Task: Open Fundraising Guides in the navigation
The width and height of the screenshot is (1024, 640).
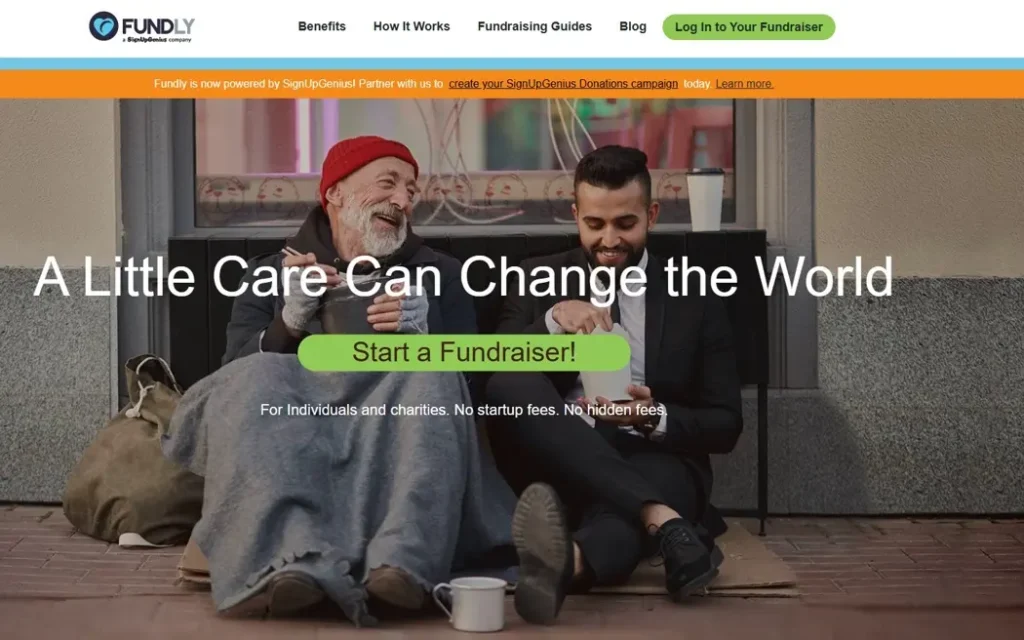Action: pos(534,26)
